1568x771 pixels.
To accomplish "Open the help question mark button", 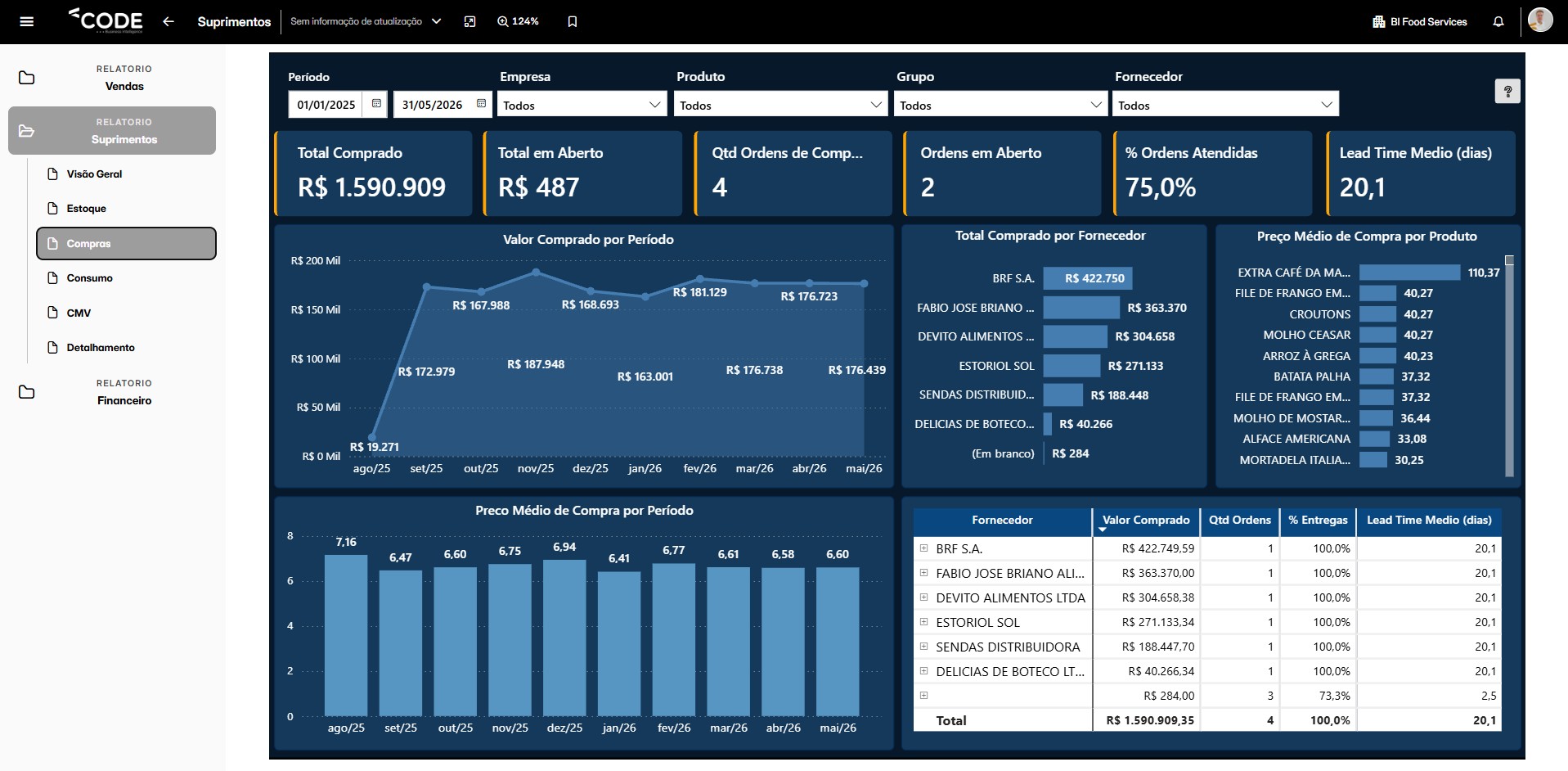I will 1507,91.
